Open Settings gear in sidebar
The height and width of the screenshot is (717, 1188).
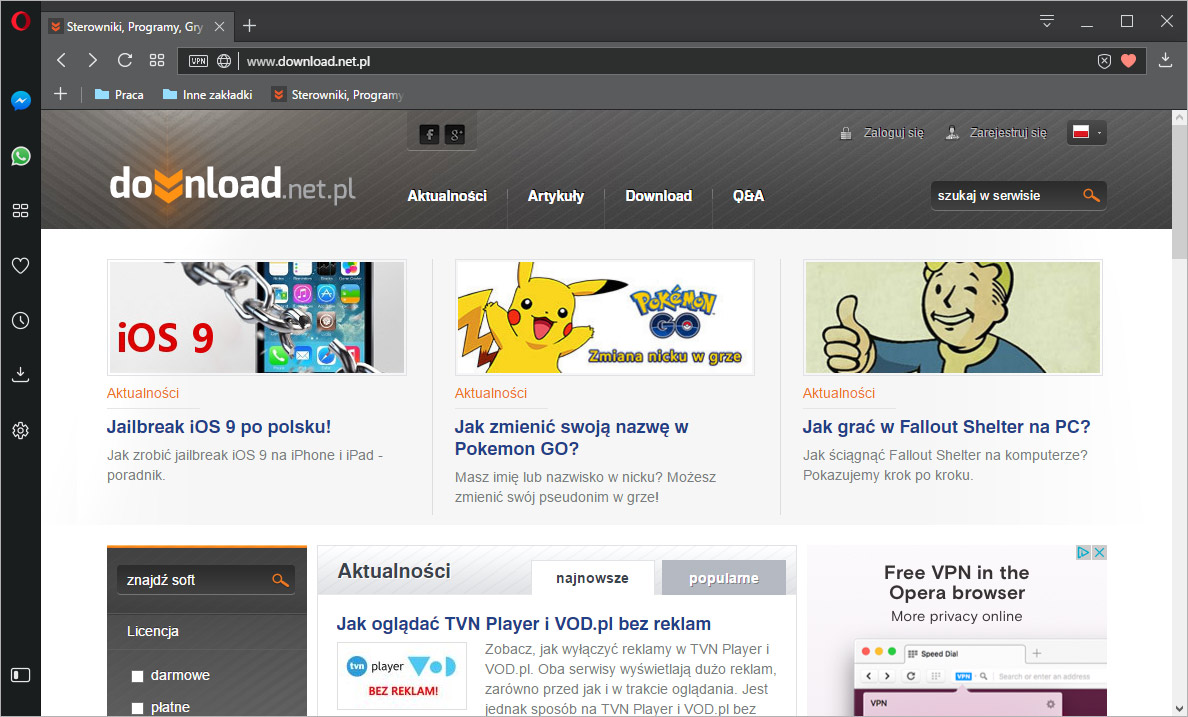pos(20,431)
